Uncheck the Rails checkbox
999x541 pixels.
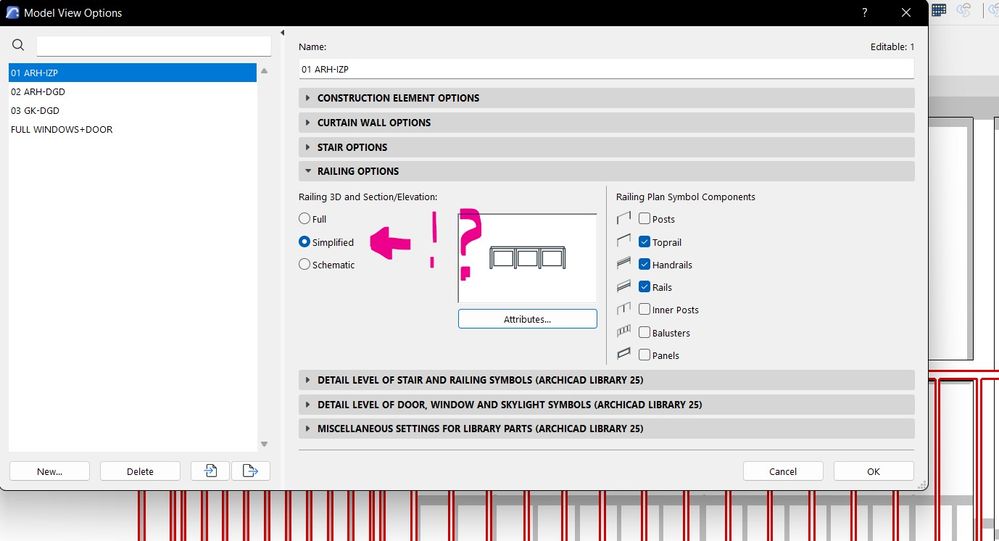coord(644,287)
